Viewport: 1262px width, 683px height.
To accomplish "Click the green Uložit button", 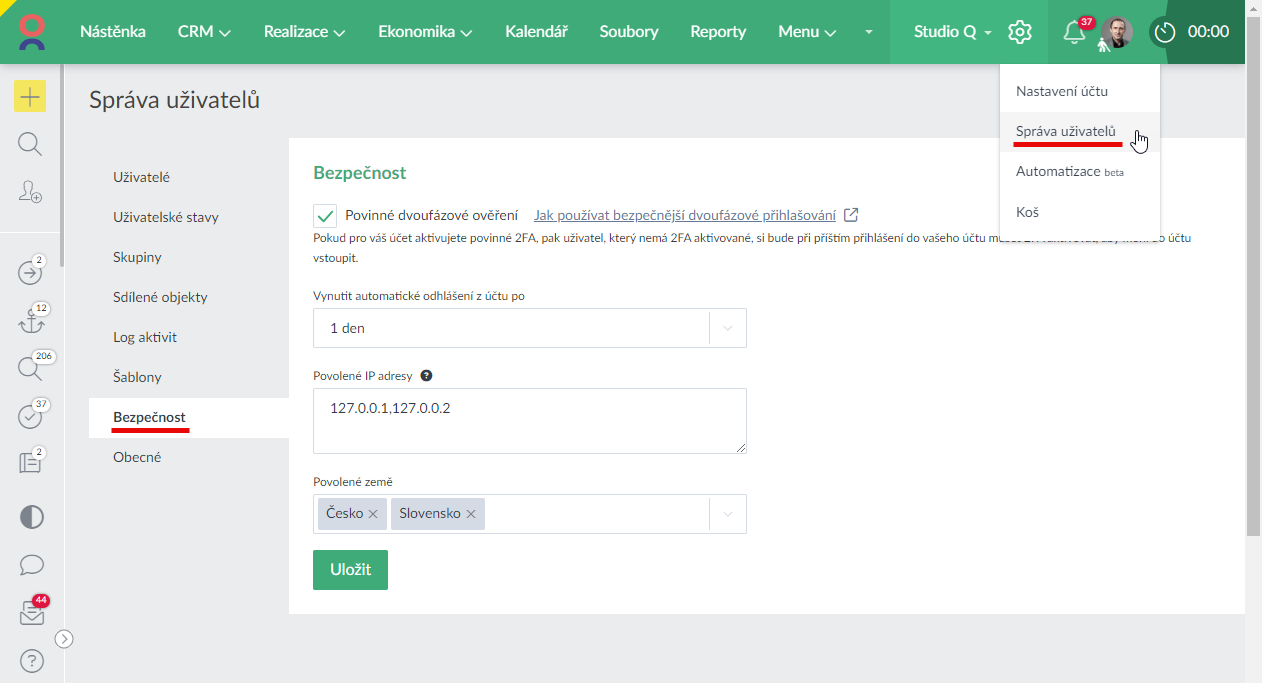I will (x=350, y=570).
